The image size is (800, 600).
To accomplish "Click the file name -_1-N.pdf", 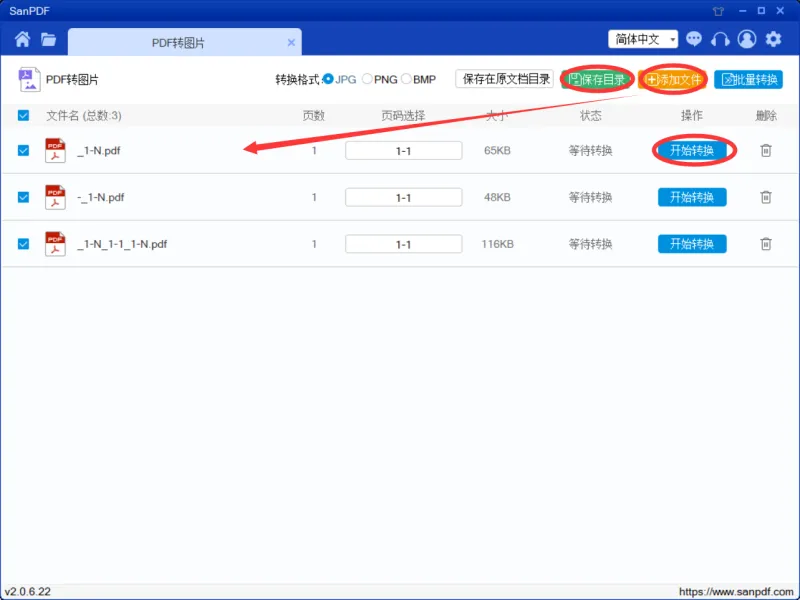I will [101, 197].
